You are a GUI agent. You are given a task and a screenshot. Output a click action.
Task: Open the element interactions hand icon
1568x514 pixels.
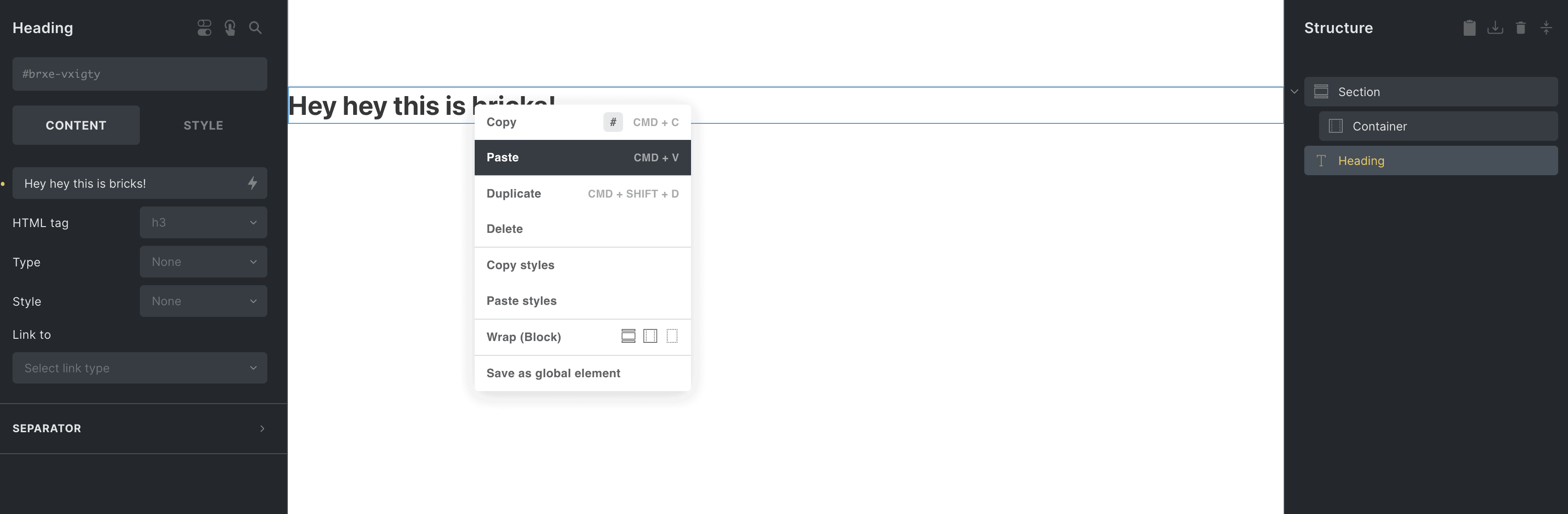coord(230,28)
